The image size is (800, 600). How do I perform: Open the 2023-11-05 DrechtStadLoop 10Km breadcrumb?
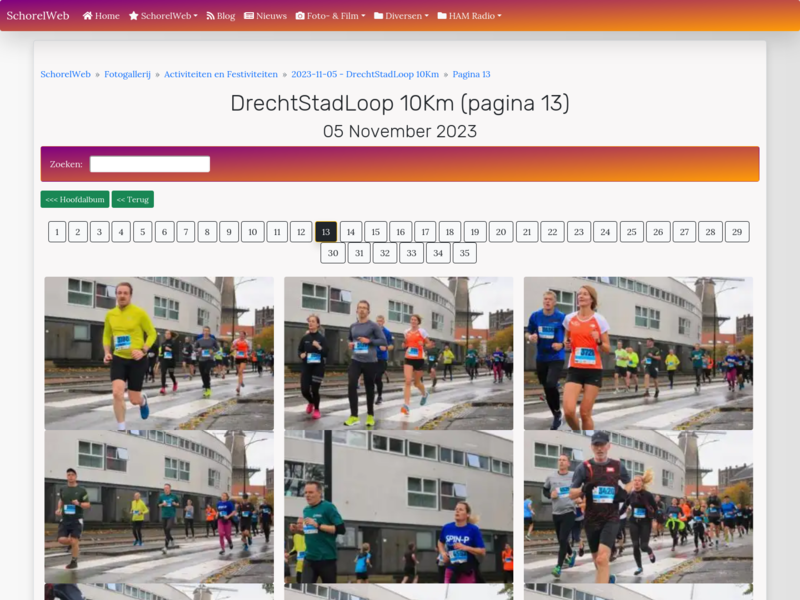365,74
